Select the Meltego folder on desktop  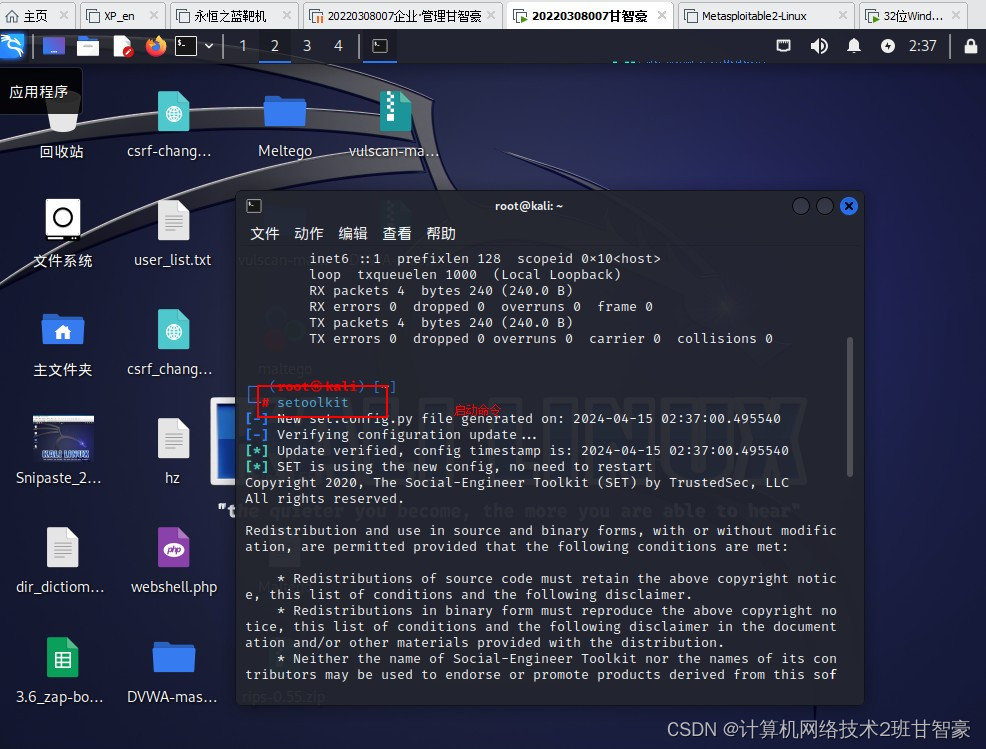point(285,125)
